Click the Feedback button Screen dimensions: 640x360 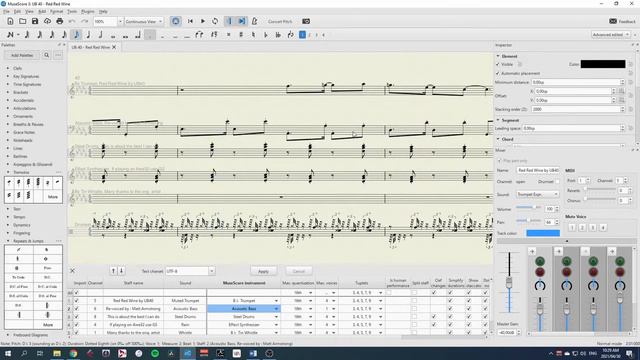click(622, 21)
